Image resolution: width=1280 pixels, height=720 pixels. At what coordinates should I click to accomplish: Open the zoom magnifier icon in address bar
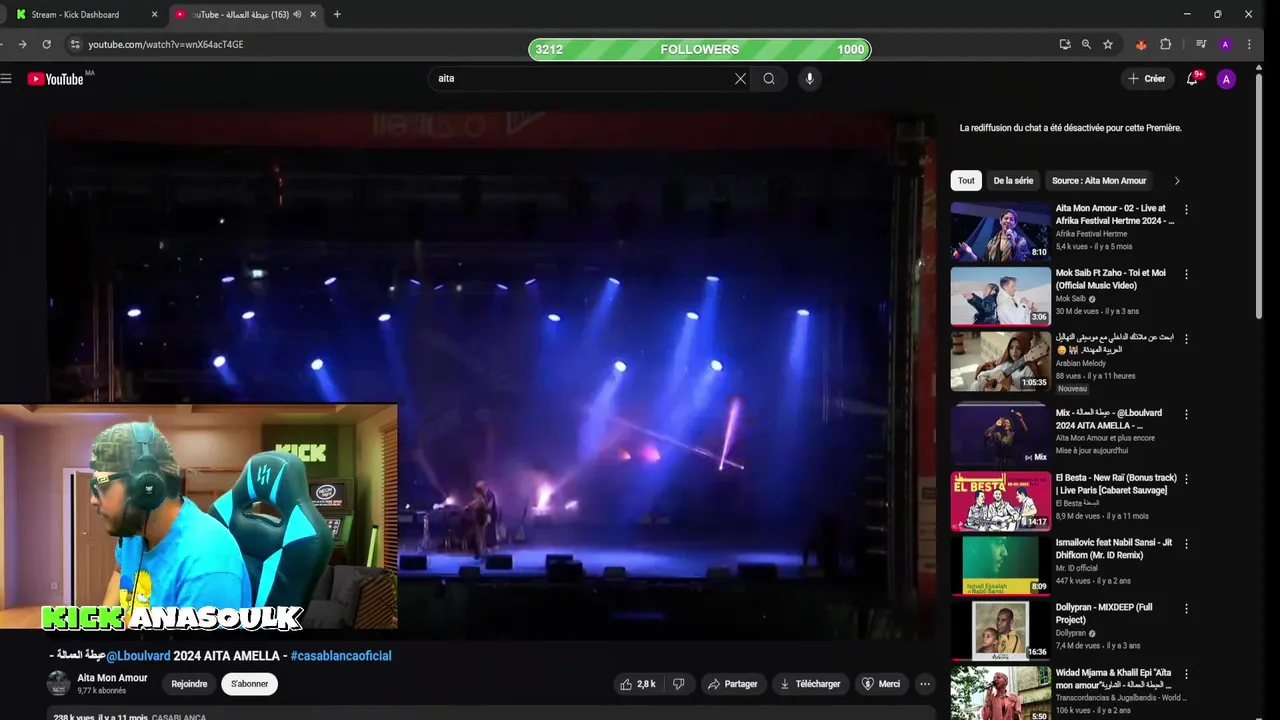1086,45
